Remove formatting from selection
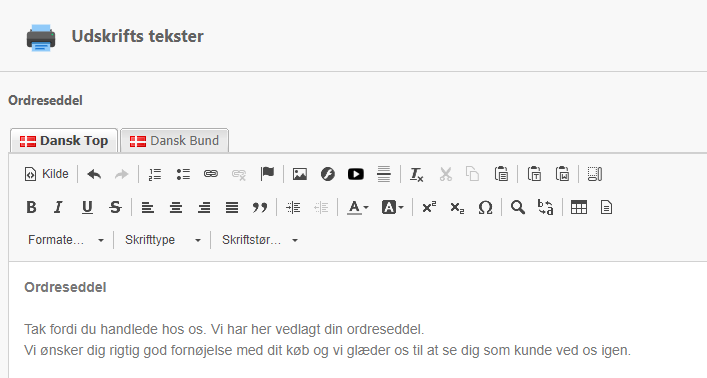The height and width of the screenshot is (378, 707). pyautogui.click(x=417, y=174)
